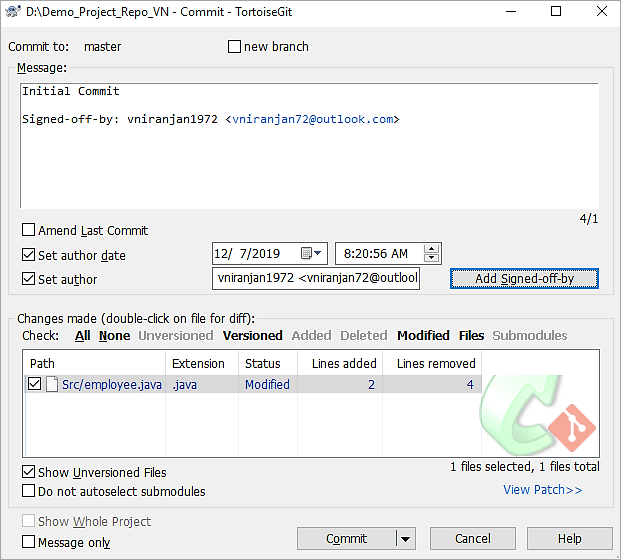Select Src/employee.java file row
Screen dimensions: 621x560
tap(253, 384)
